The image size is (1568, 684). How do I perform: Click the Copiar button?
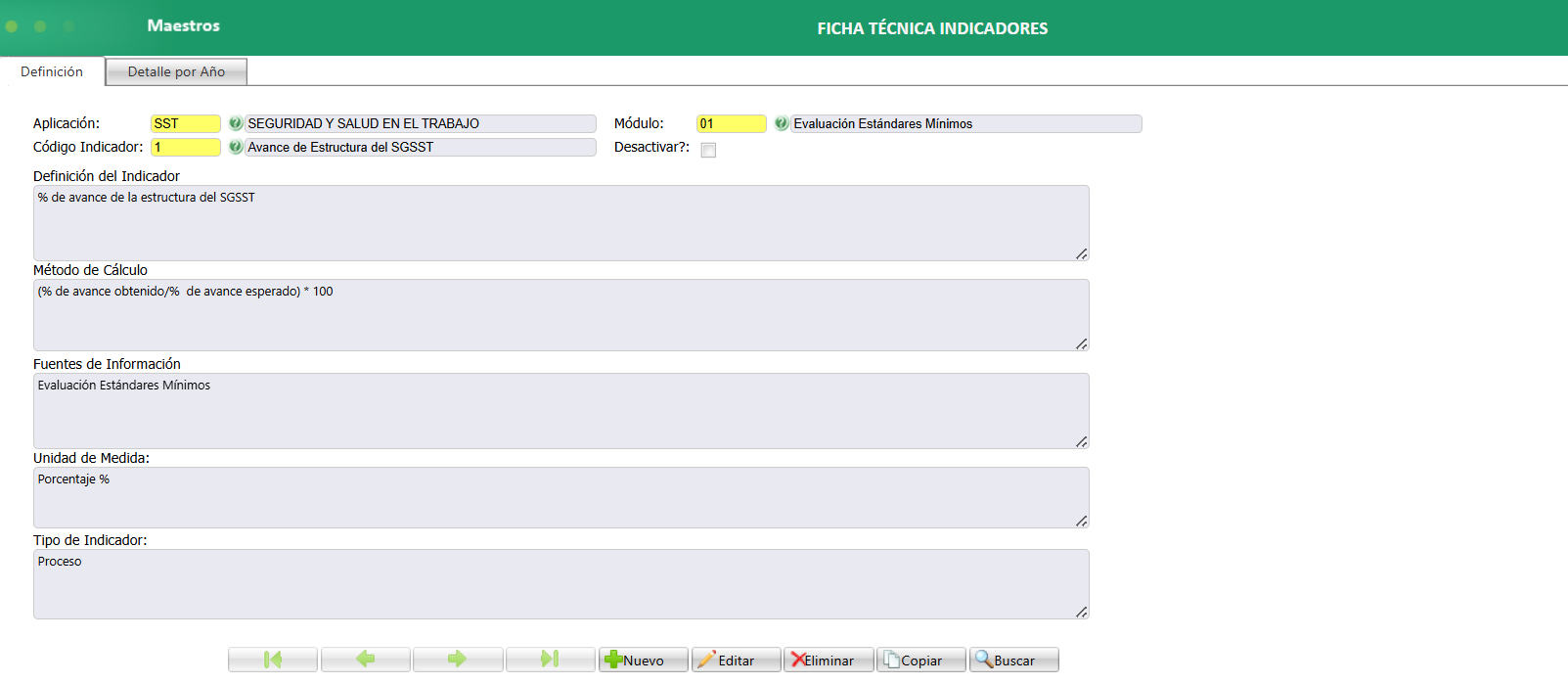(x=921, y=660)
